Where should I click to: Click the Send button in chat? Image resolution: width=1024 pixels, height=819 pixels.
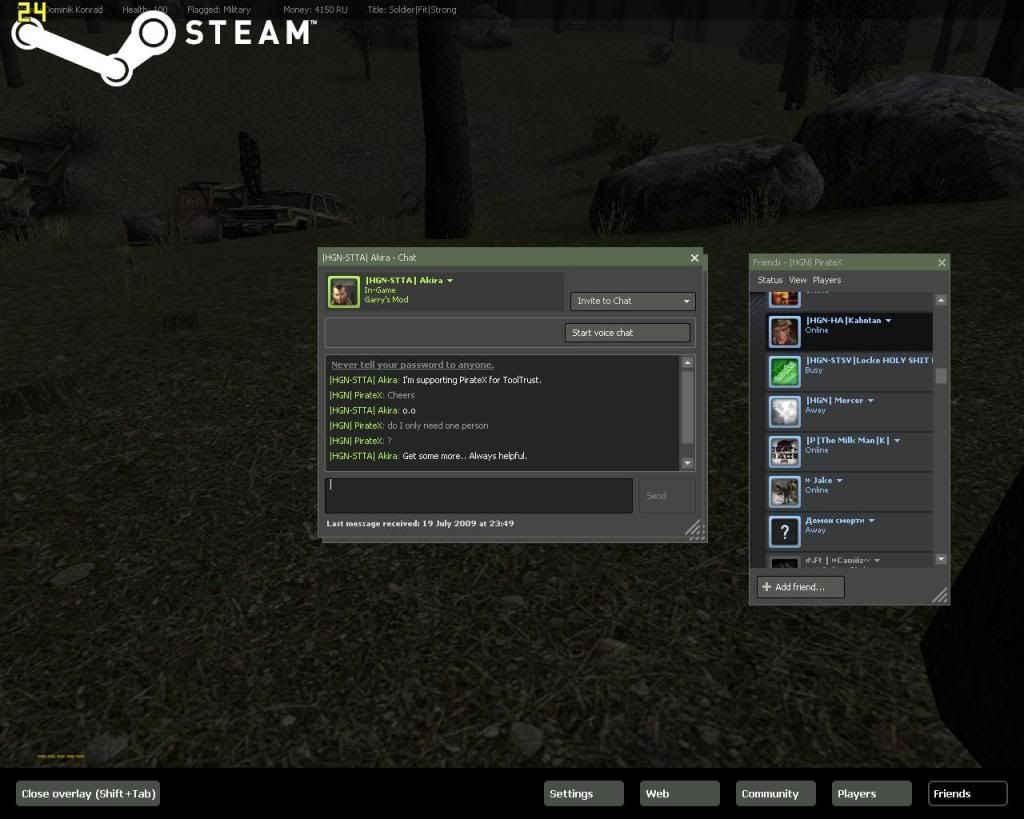[667, 496]
